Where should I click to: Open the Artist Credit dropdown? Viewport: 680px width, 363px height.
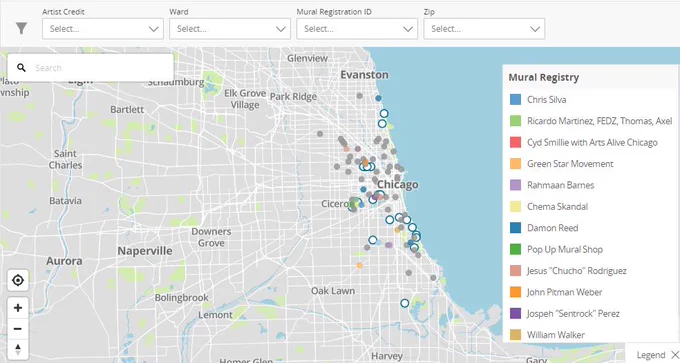point(103,29)
